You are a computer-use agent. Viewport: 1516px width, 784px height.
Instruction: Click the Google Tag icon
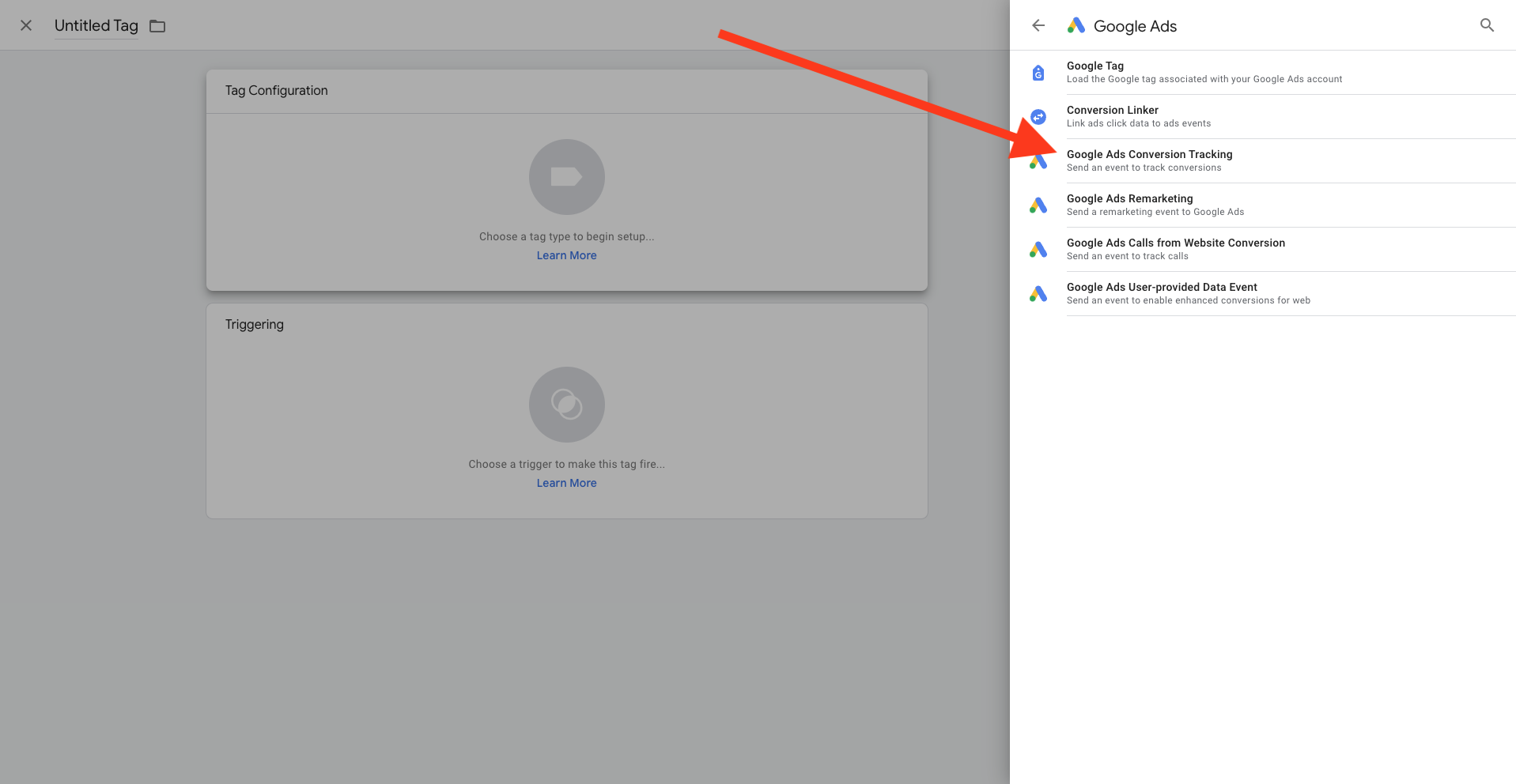(x=1038, y=73)
